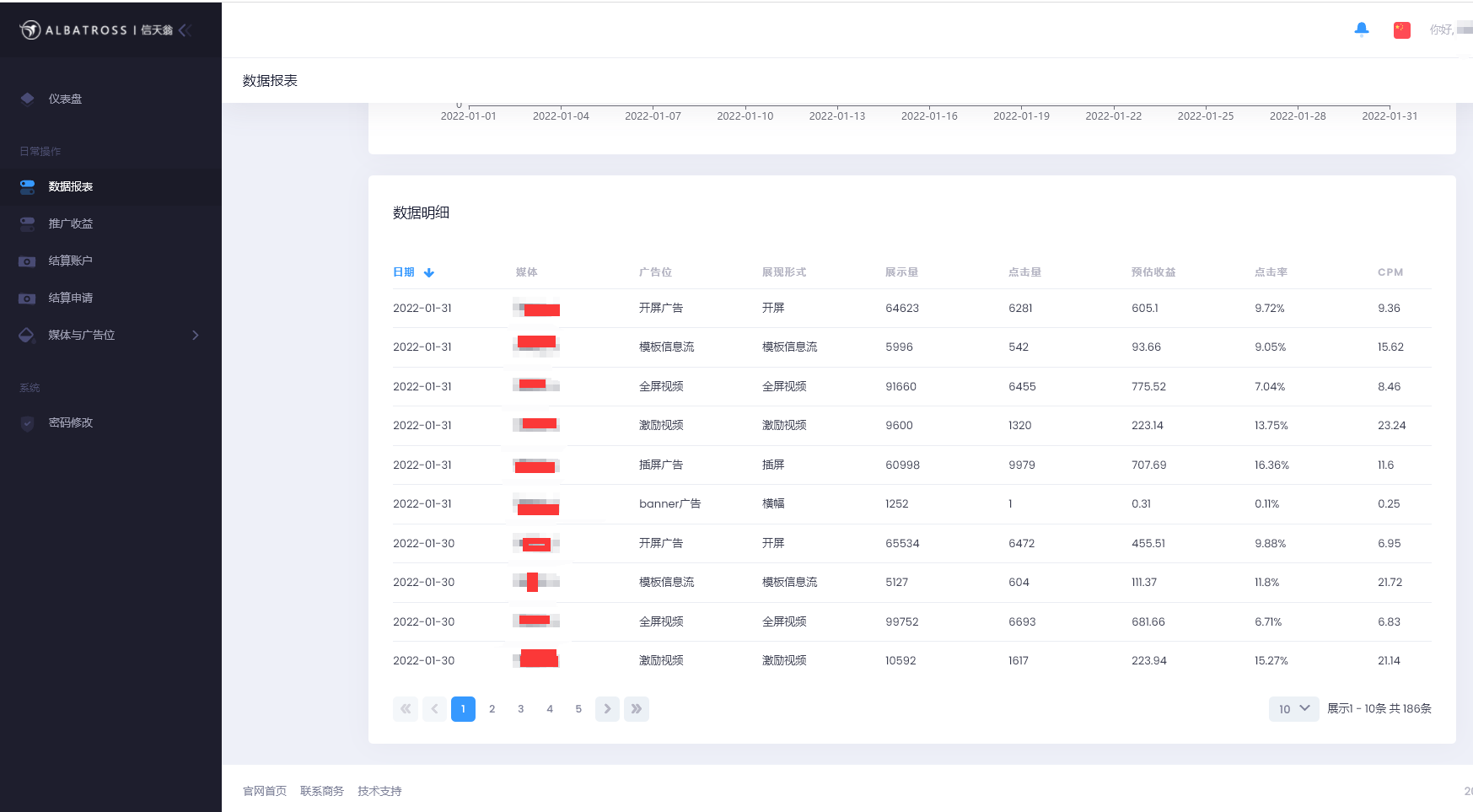The height and width of the screenshot is (812, 1473).
Task: Go to page 2 of the table
Action: (492, 709)
